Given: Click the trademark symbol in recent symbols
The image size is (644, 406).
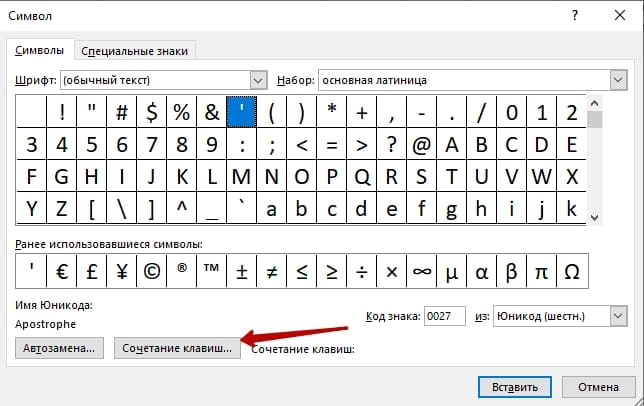Looking at the screenshot, I should click(212, 270).
